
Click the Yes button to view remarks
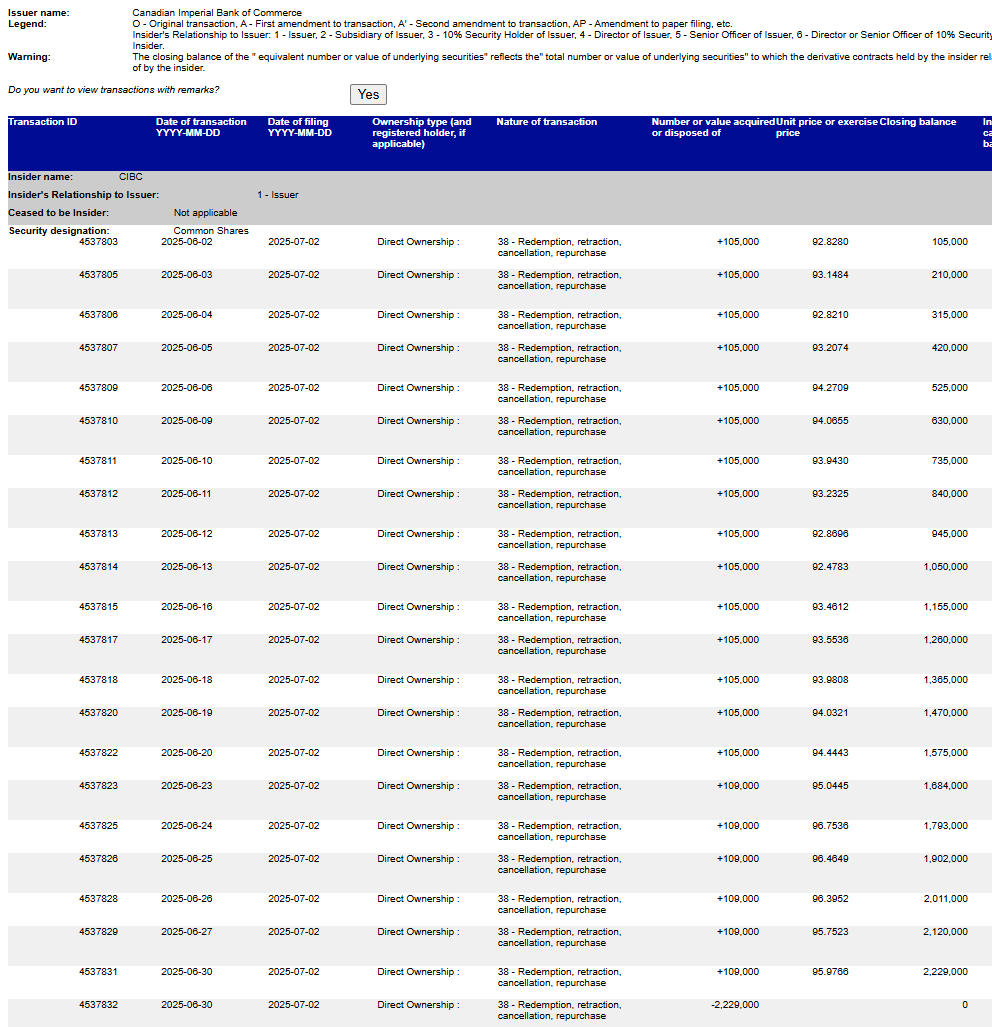(x=368, y=94)
